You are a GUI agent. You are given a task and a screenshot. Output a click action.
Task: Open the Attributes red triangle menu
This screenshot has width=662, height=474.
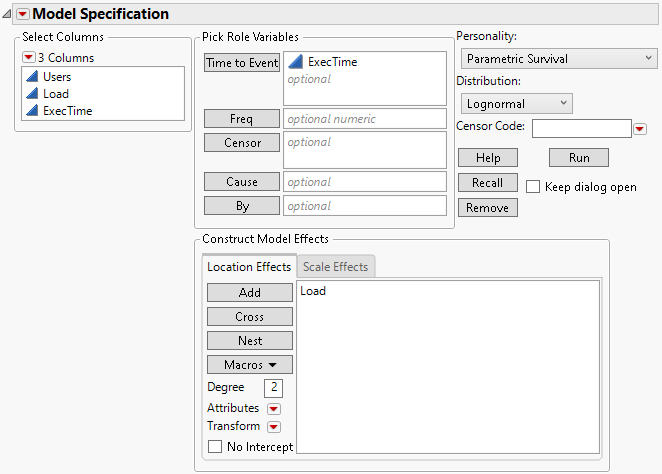pyautogui.click(x=273, y=408)
